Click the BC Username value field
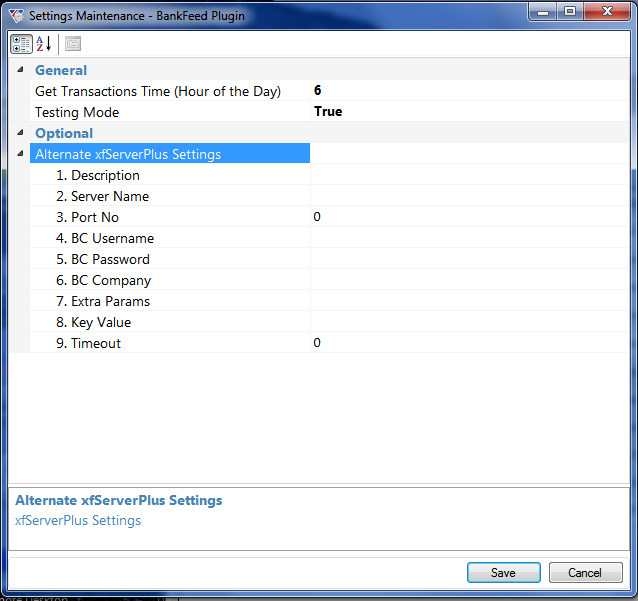The height and width of the screenshot is (601, 638). 470,238
